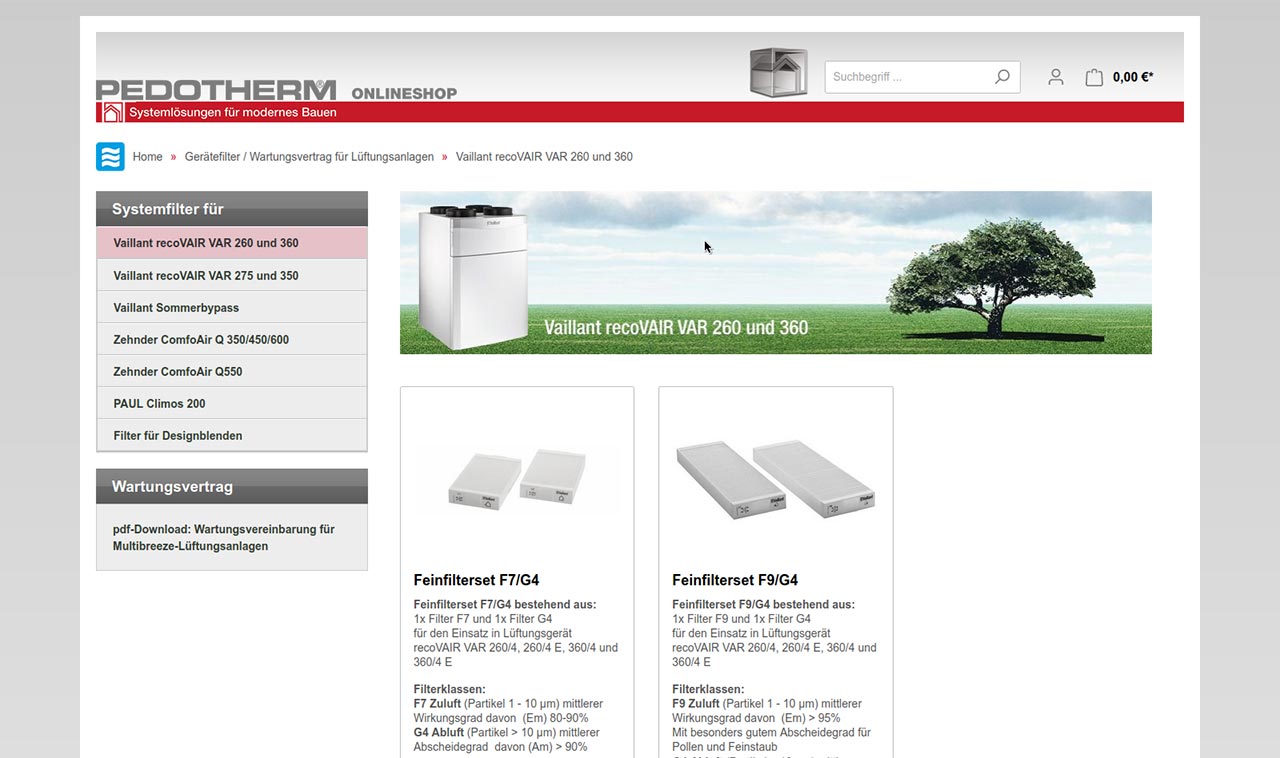Click the ventilation unit icon in the header
This screenshot has width=1280, height=758.
click(779, 72)
